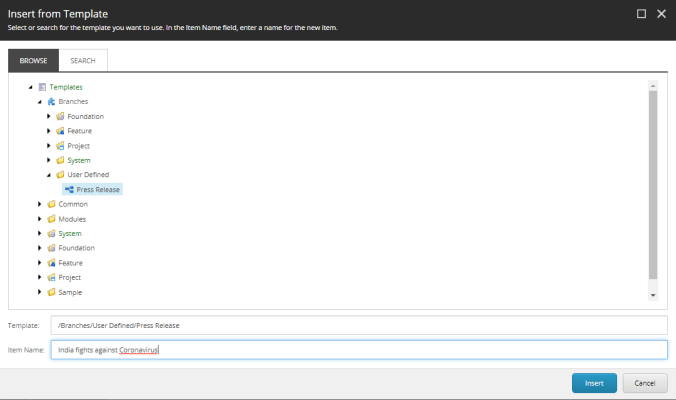
Task: Click the Common folder icon
Action: click(x=51, y=204)
